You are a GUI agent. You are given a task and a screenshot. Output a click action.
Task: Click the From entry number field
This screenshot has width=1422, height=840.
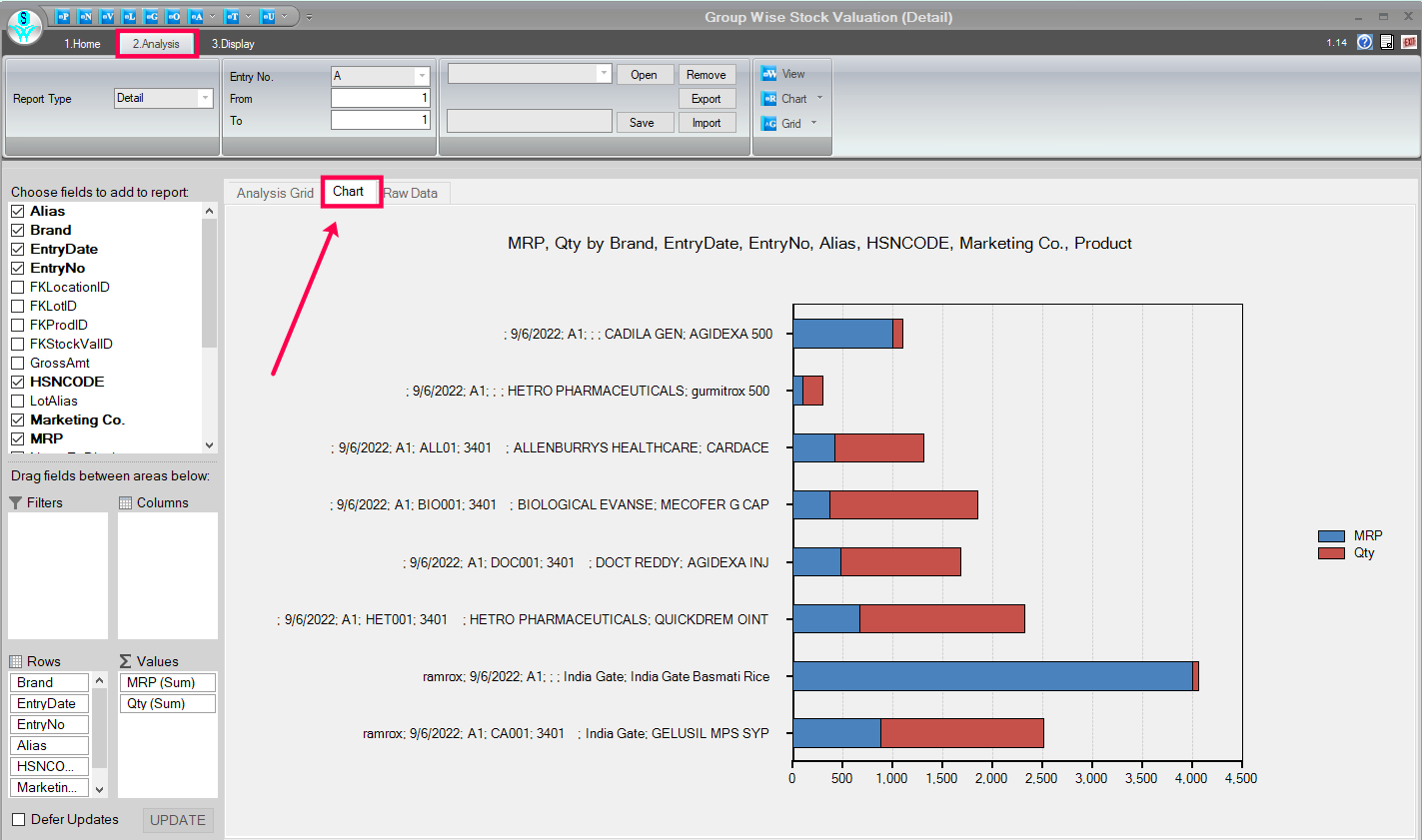(x=381, y=98)
